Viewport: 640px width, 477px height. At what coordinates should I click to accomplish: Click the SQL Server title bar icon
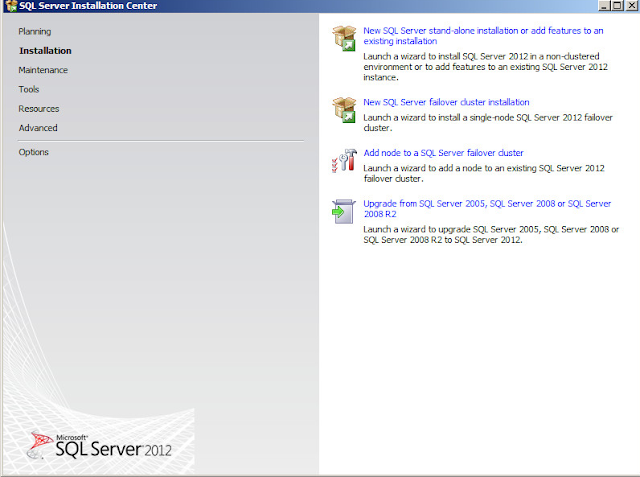coord(11,6)
